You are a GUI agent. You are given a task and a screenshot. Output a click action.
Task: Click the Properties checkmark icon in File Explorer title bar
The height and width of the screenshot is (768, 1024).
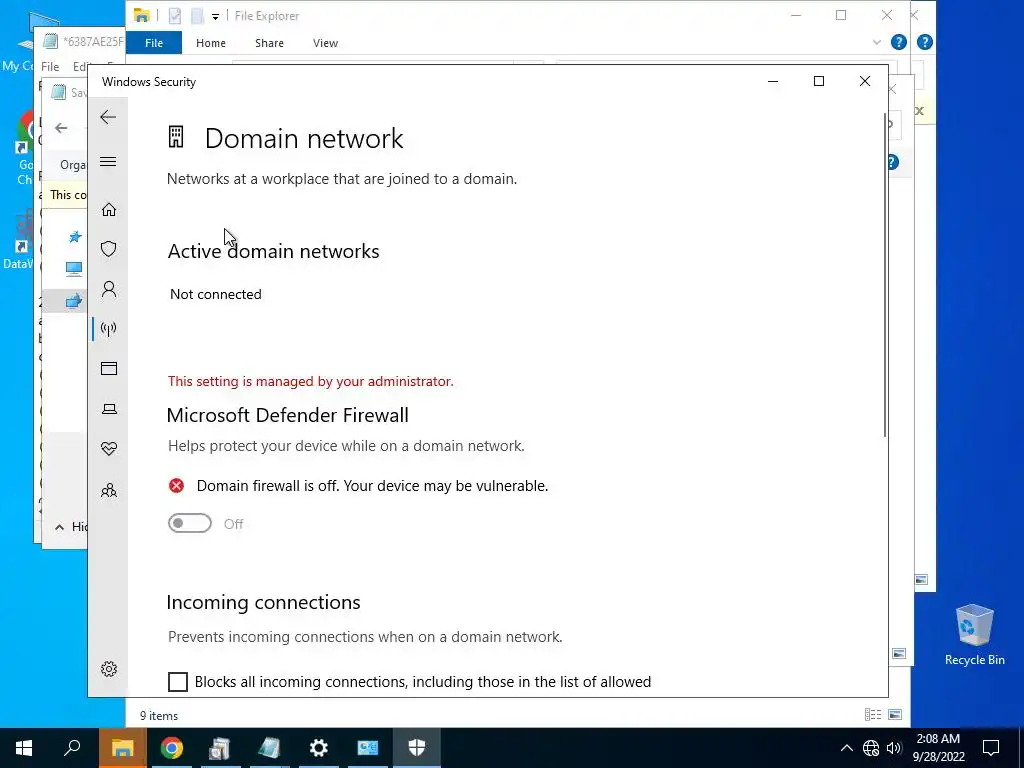[174, 16]
